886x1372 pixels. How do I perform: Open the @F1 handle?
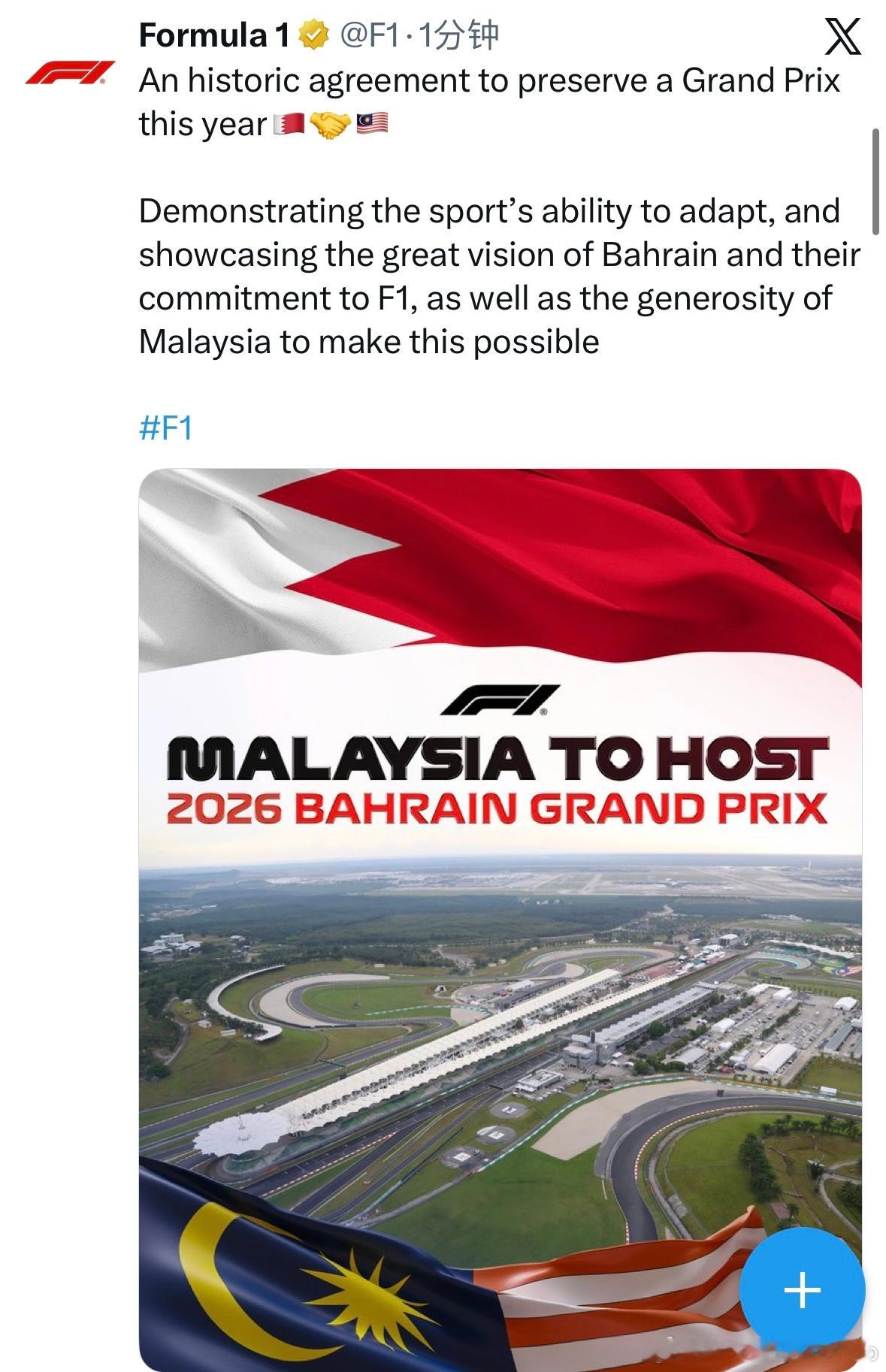370,35
